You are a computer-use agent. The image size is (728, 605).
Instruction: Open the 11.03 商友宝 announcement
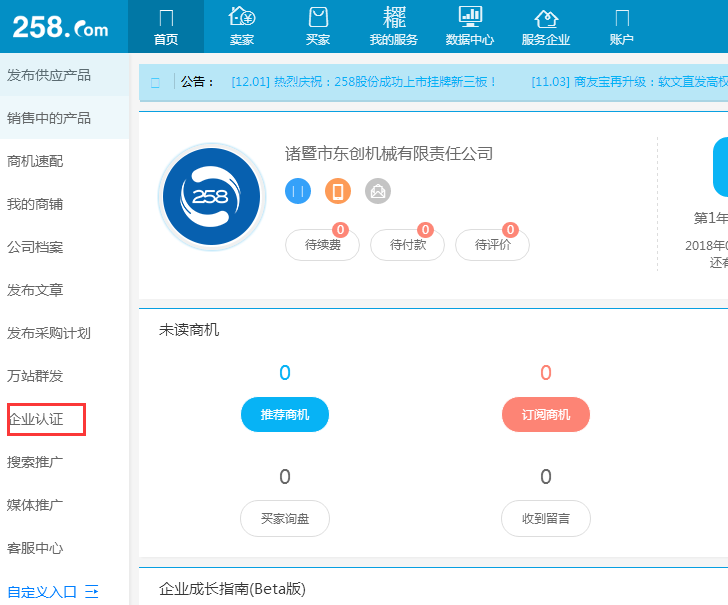click(x=630, y=82)
